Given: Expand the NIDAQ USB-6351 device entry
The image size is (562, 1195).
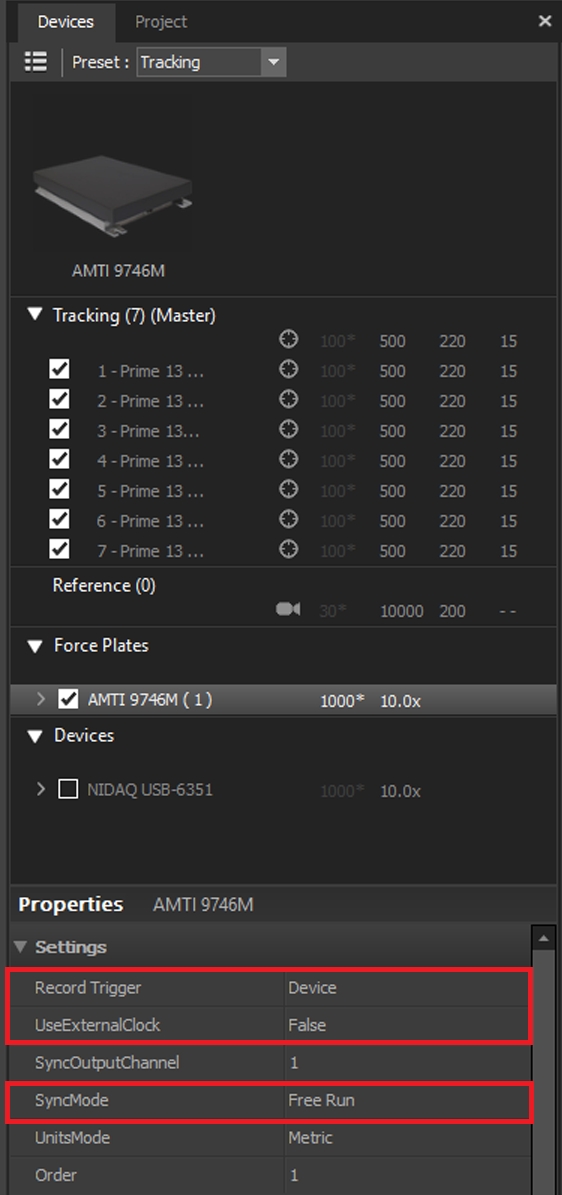Looking at the screenshot, I should tap(41, 790).
